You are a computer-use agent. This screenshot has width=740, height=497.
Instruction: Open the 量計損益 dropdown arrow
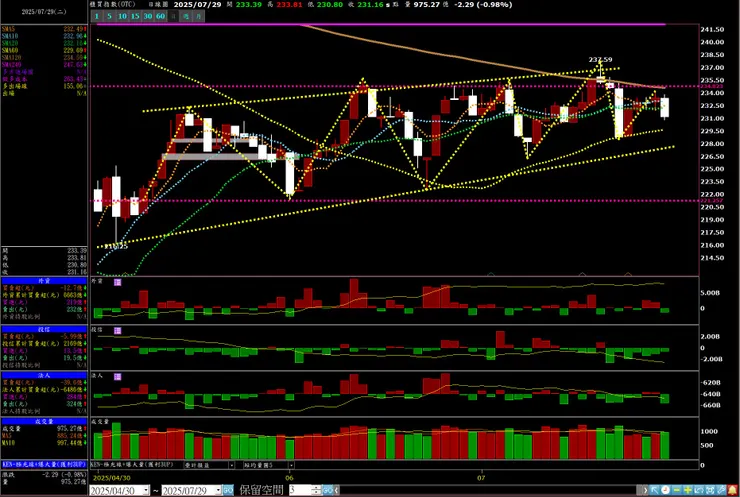click(232, 465)
